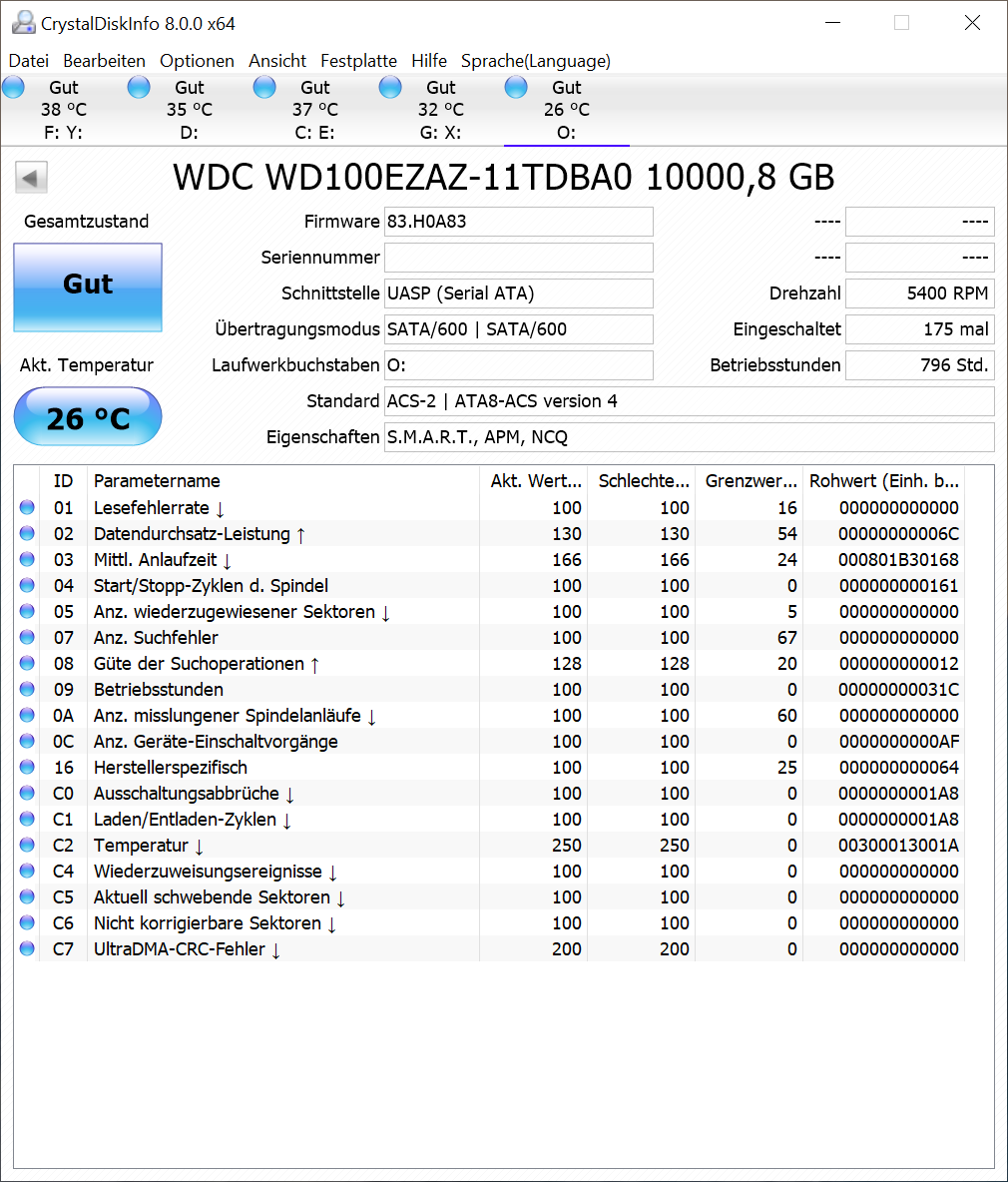Viewport: 1008px width, 1182px height.
Task: Click status orb for Aktuell schwebende Sektoren row
Action: coord(27,897)
